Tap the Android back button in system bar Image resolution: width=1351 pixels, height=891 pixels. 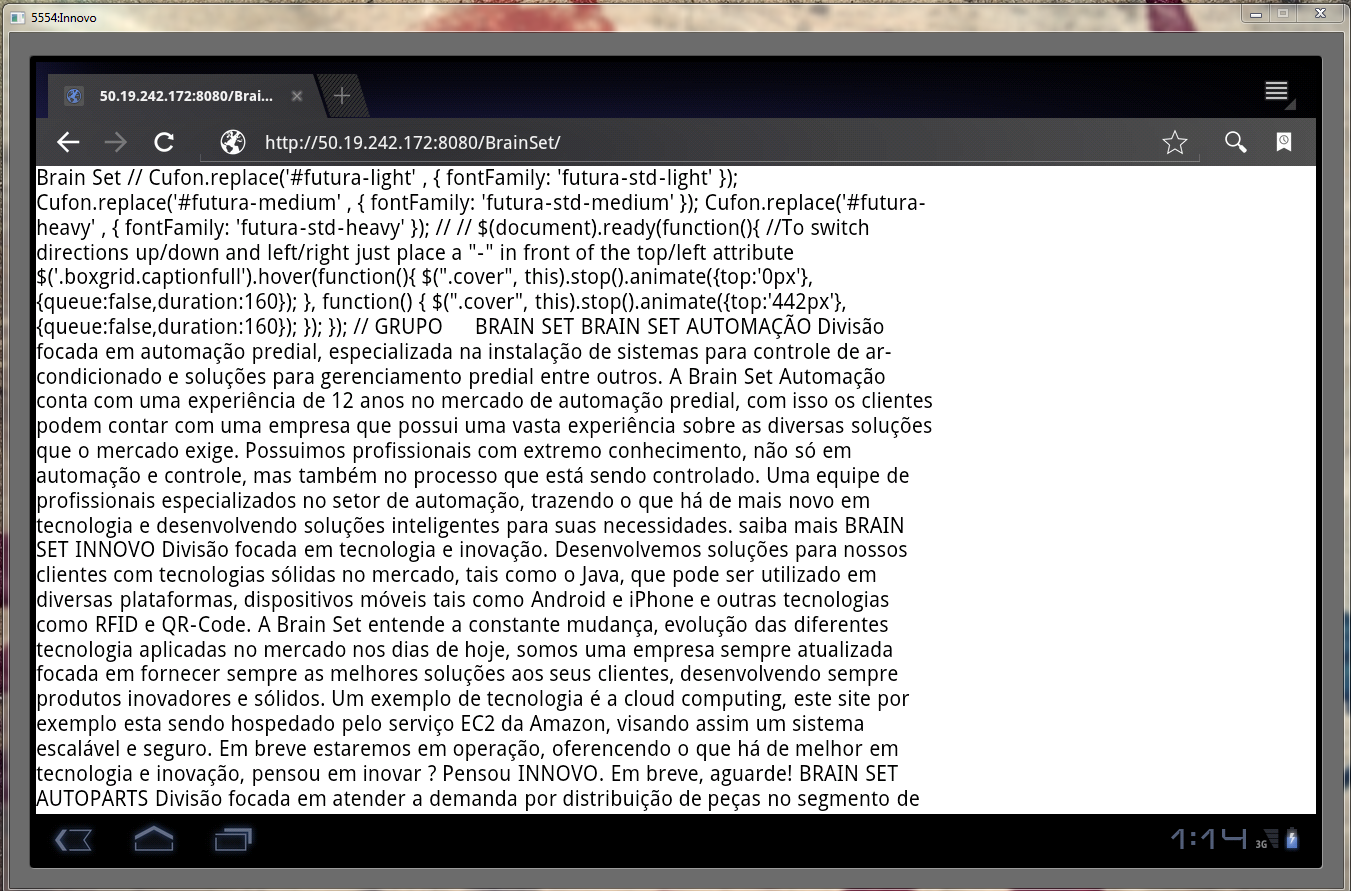click(x=74, y=840)
